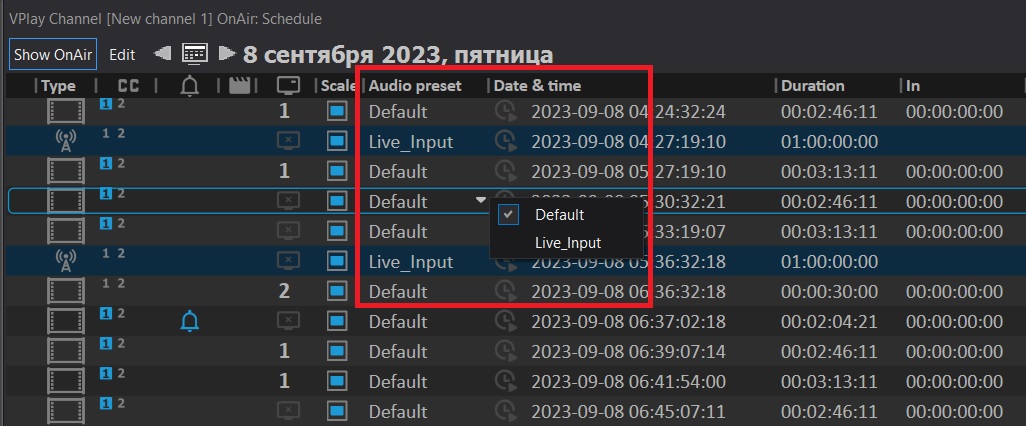Open the Default audio preset of the 04:24:32:24 row

[398, 112]
